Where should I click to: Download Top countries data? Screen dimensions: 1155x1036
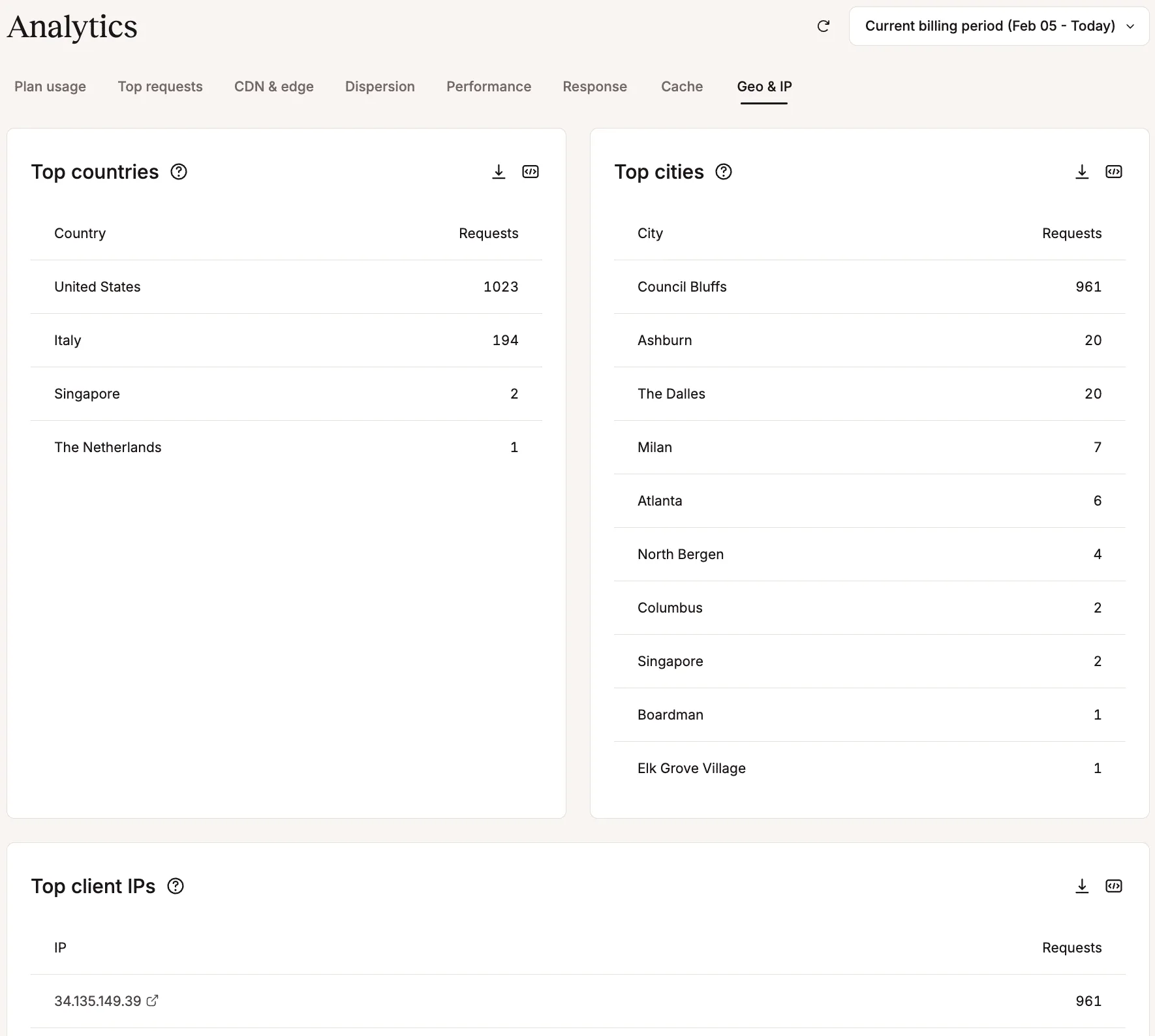click(499, 172)
